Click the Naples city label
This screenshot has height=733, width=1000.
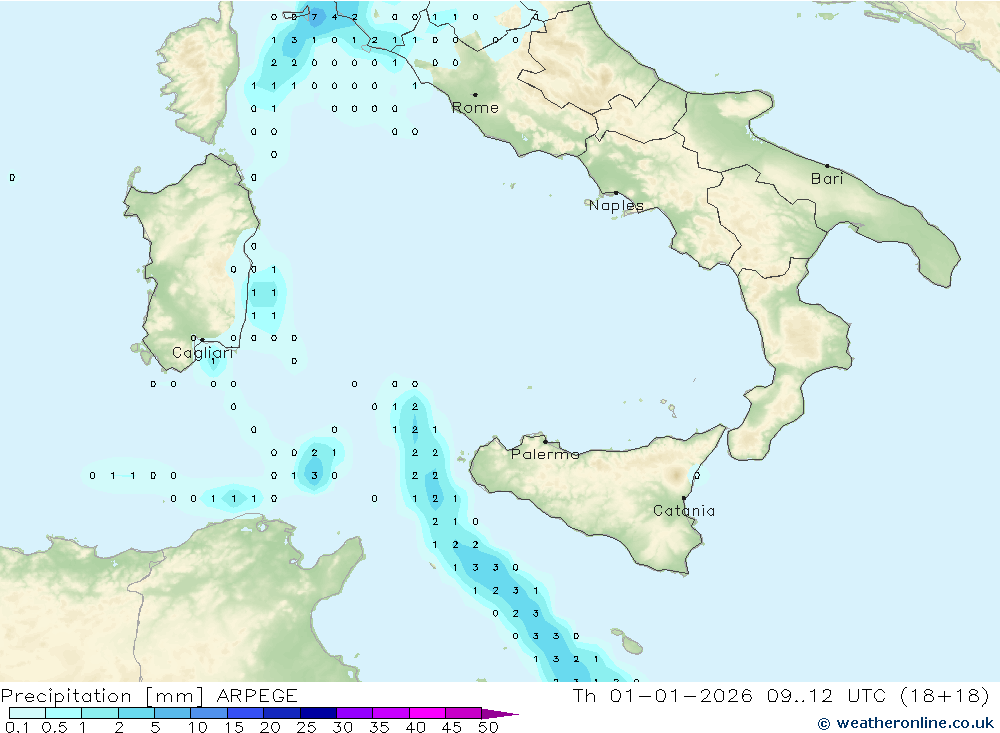point(616,205)
